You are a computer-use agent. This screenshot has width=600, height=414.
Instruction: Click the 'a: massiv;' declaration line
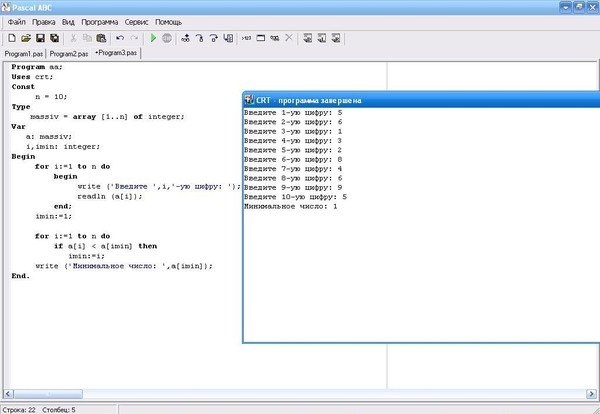point(49,137)
